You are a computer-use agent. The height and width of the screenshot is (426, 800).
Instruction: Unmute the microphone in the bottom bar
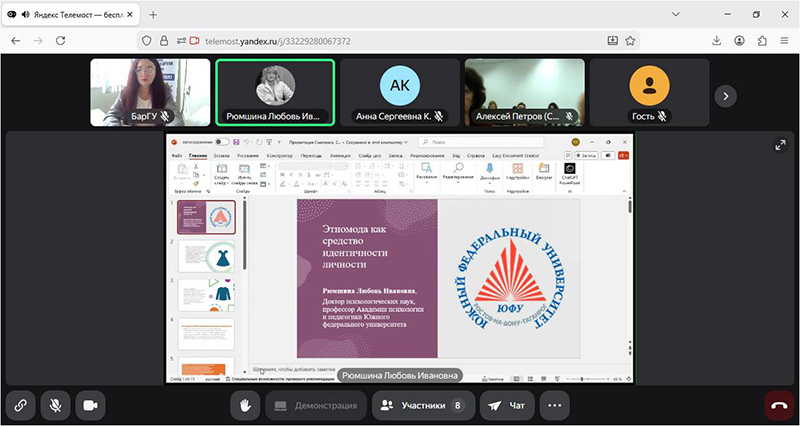pos(55,405)
